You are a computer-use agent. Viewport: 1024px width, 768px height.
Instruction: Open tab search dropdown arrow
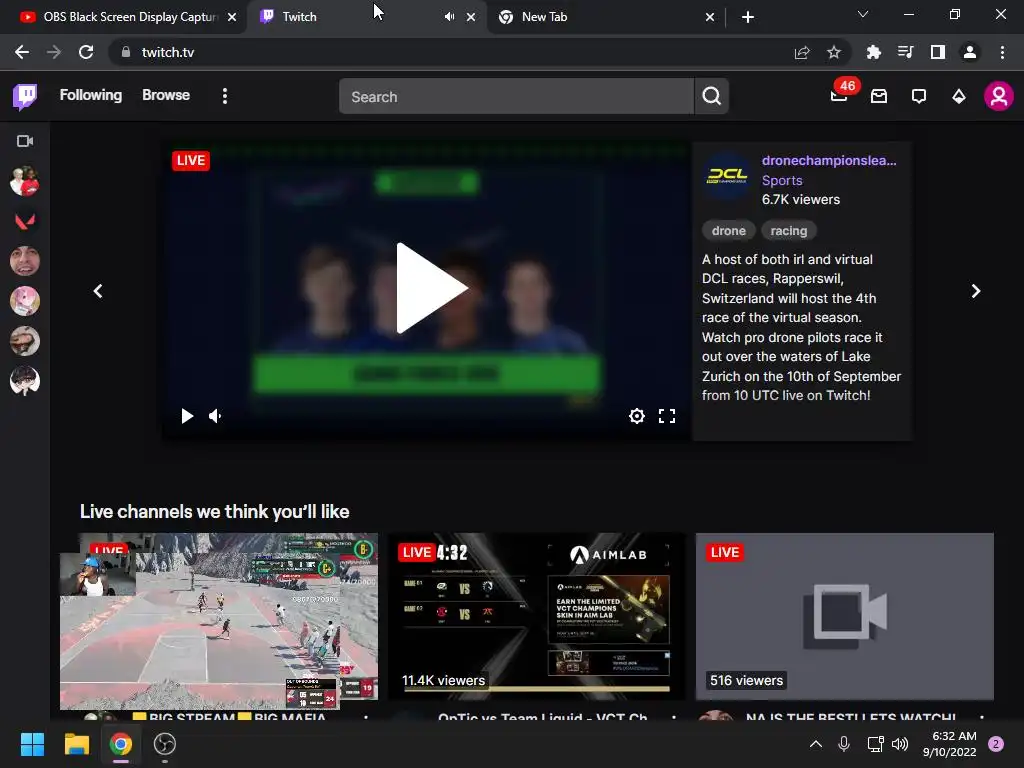pyautogui.click(x=863, y=14)
